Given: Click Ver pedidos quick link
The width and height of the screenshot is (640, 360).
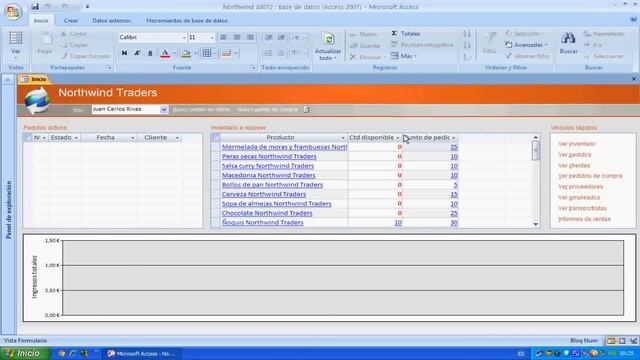Looking at the screenshot, I should click(575, 155).
